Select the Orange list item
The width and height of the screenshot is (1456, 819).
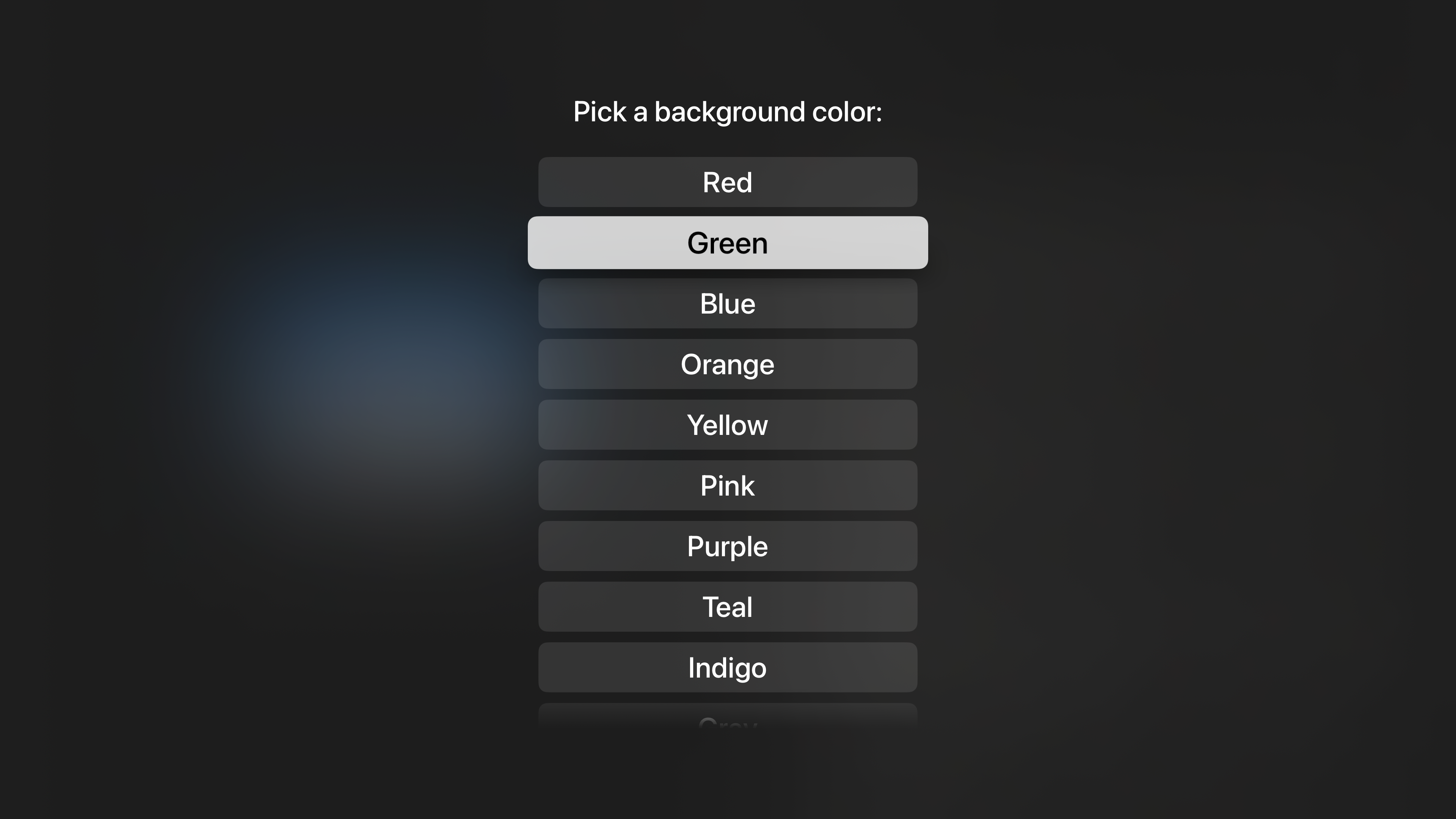tap(728, 364)
